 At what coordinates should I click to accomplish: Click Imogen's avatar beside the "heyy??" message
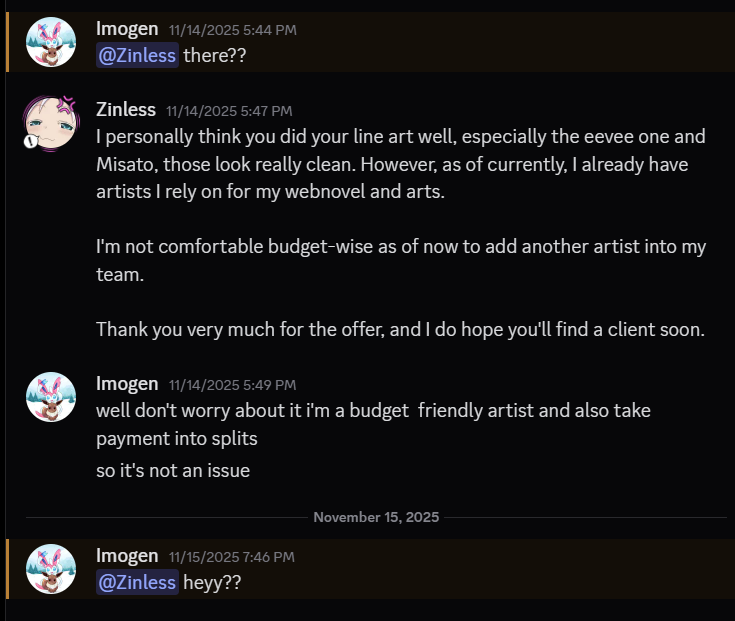pyautogui.click(x=51, y=570)
